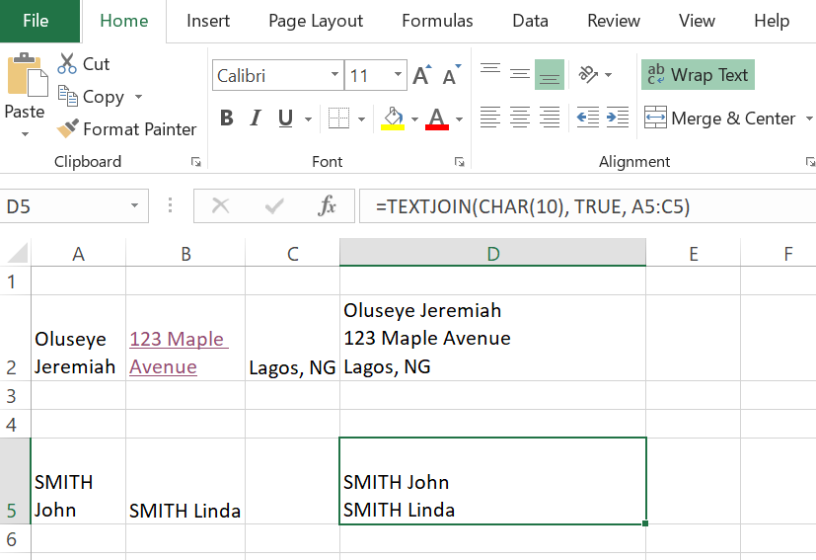Open the font name Calibri dropdown

click(335, 76)
